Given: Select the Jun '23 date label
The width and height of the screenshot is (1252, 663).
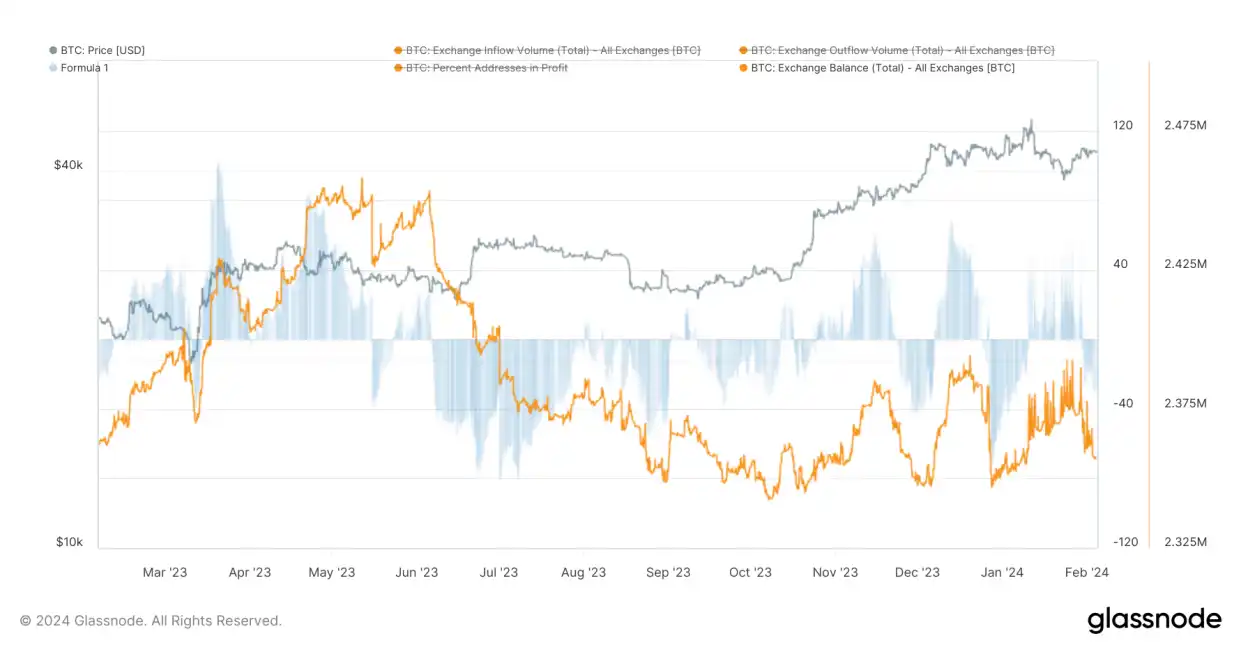Looking at the screenshot, I should [x=416, y=573].
